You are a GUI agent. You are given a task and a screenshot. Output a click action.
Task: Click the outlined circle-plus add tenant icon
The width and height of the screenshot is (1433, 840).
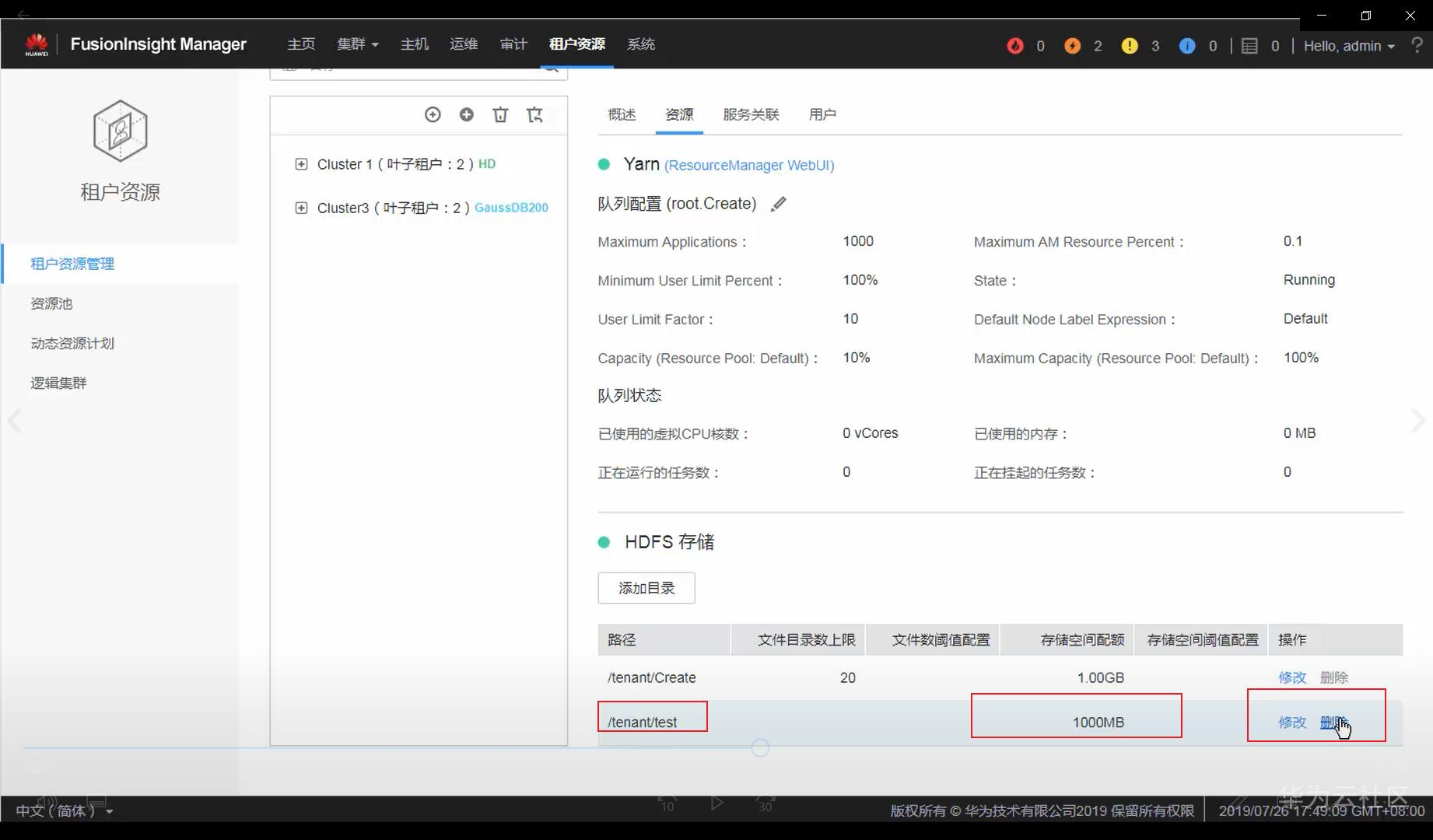[433, 115]
